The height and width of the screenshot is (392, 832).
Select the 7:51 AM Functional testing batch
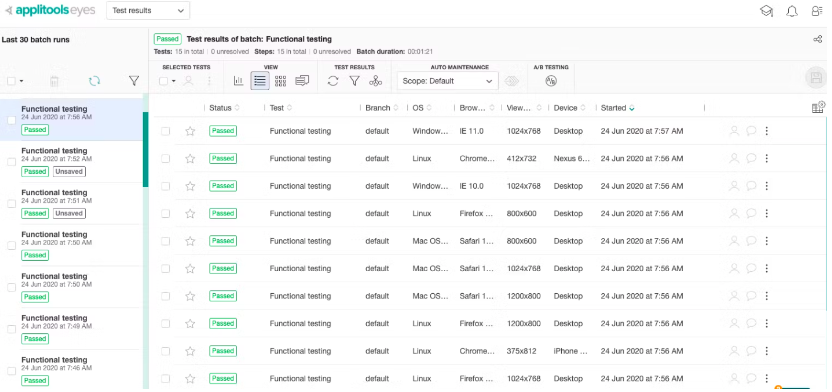coord(72,204)
